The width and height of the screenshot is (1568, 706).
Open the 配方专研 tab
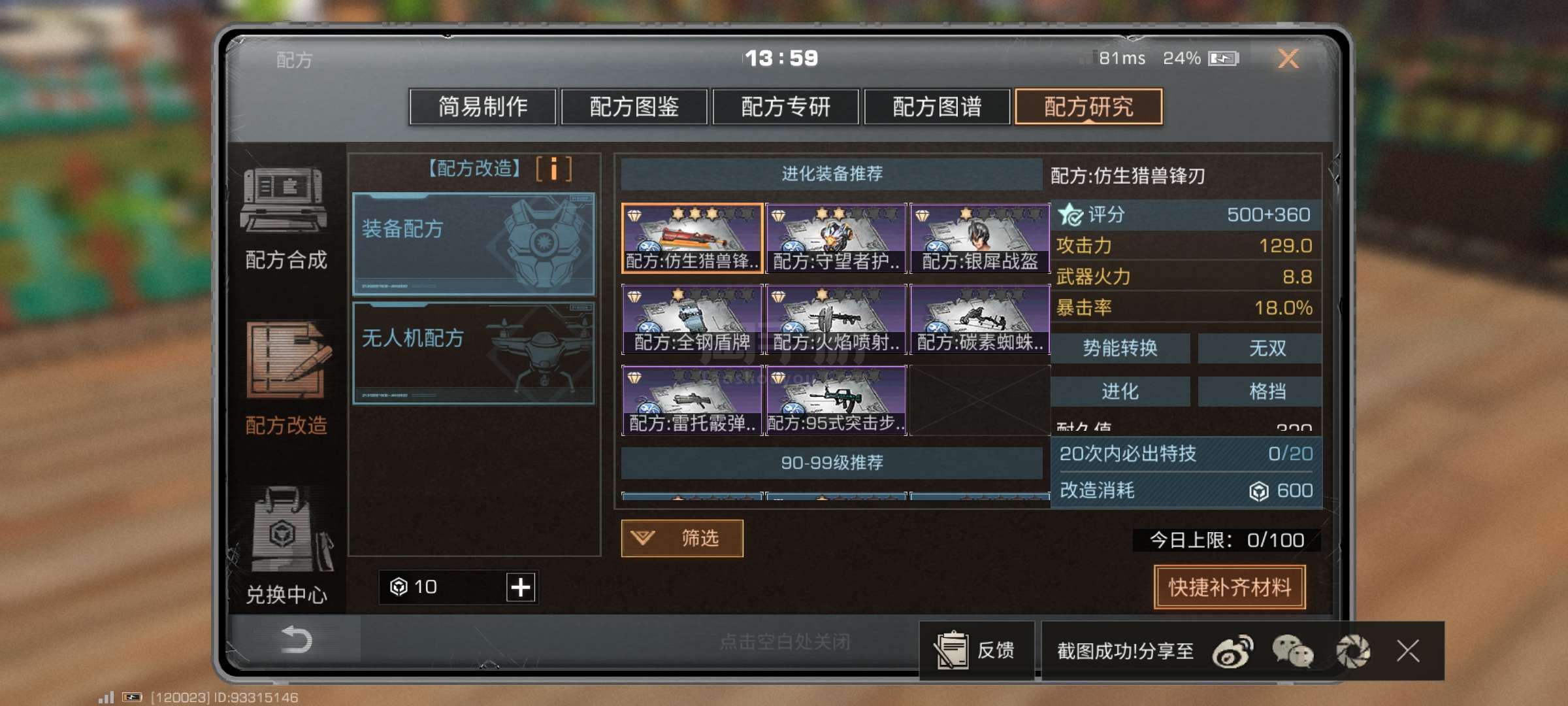(x=785, y=107)
